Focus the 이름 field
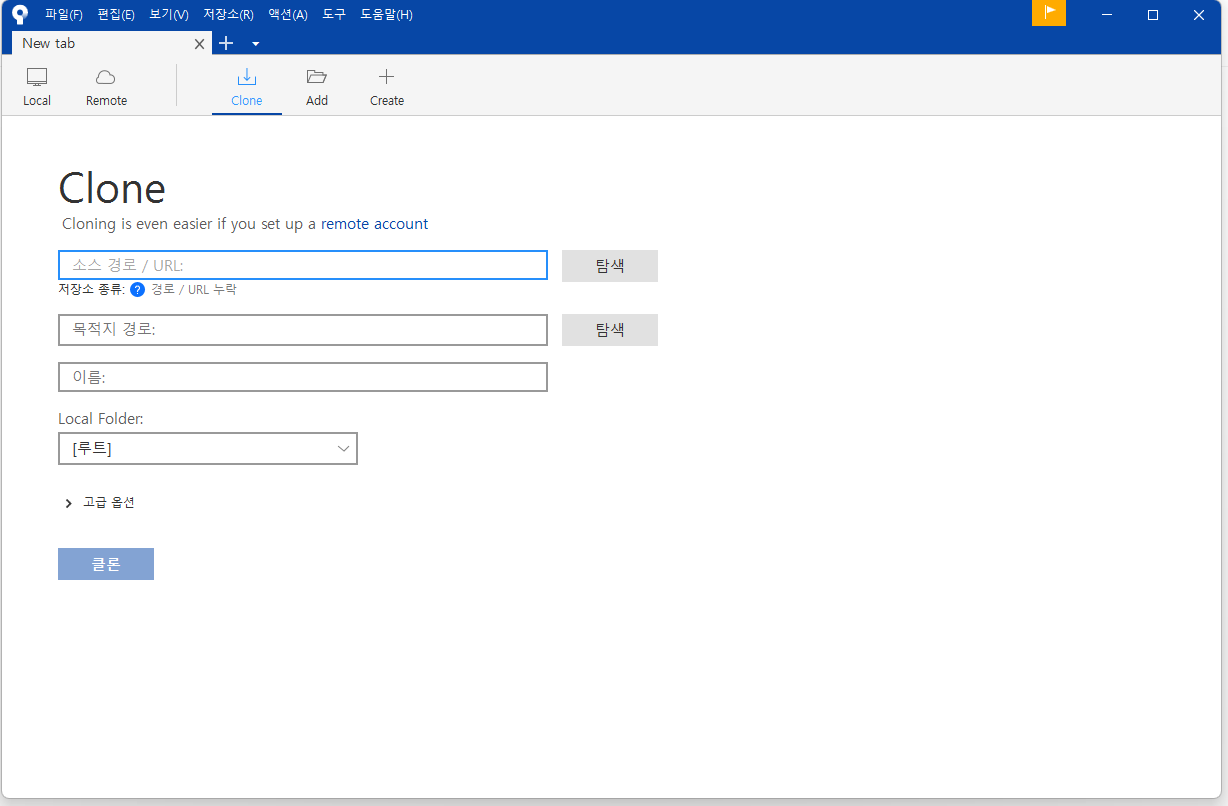1228x806 pixels. pyautogui.click(x=303, y=377)
